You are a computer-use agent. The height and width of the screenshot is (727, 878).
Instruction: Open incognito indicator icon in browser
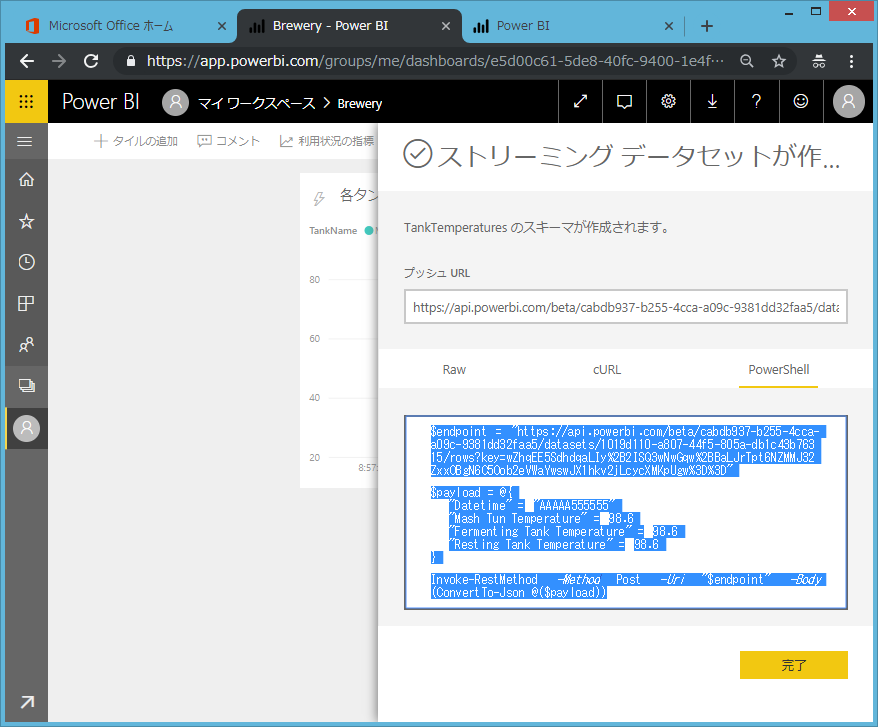pos(819,61)
